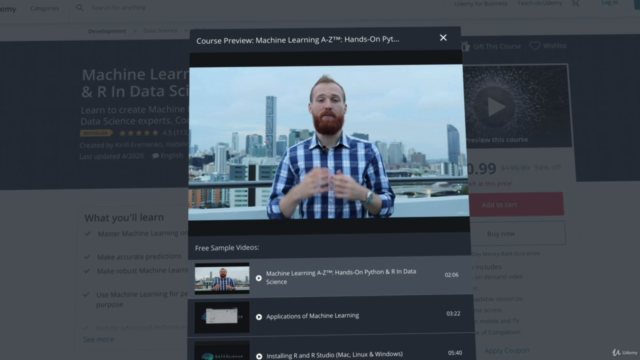
Task: Open the Applications of Machine Learning thumbnail
Action: (222, 317)
